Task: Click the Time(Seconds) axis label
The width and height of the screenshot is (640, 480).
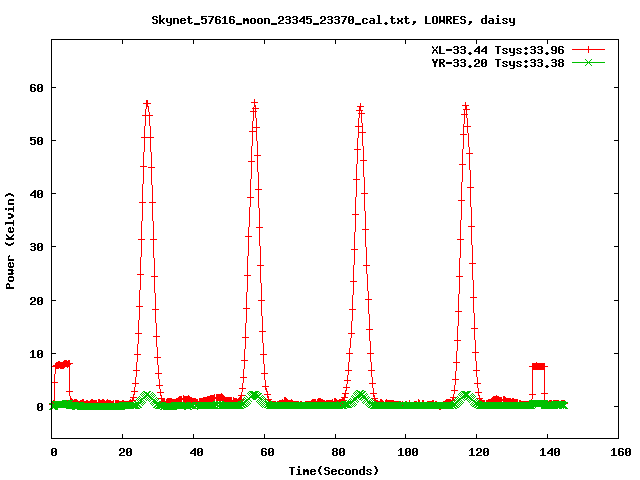Action: click(333, 471)
